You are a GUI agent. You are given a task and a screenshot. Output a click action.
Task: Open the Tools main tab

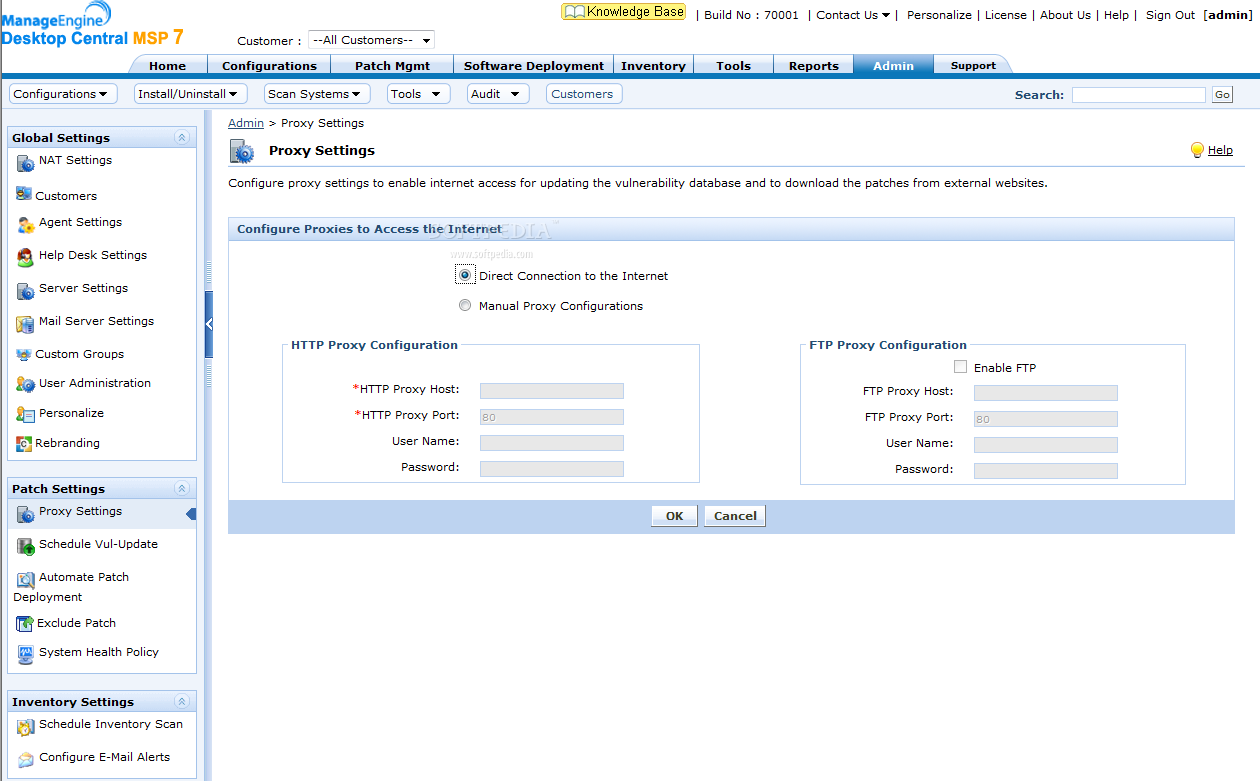[x=733, y=65]
